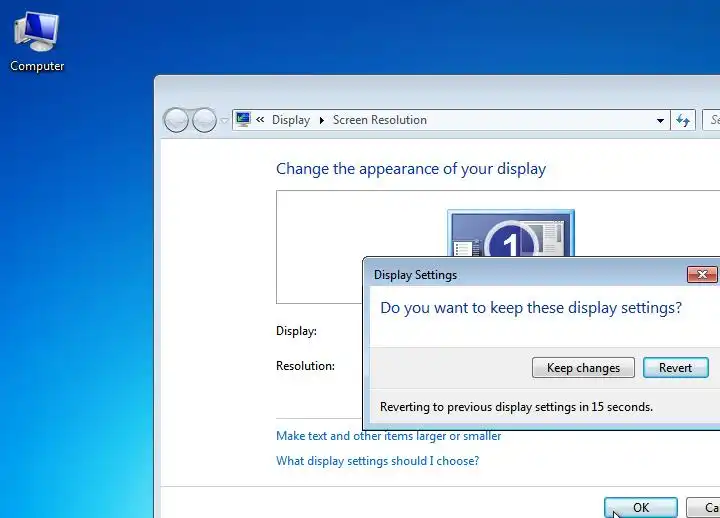Viewport: 720px width, 518px height.
Task: Click the Refresh button beside address bar
Action: click(683, 121)
